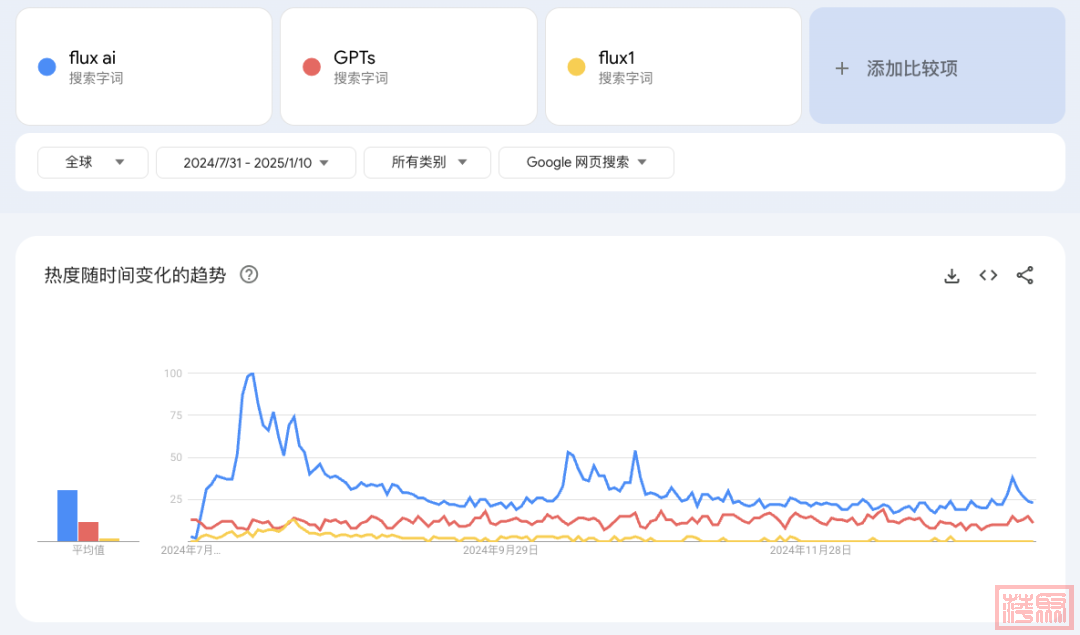Viewport: 1080px width, 635px height.
Task: Click the download CSV icon
Action: (951, 276)
